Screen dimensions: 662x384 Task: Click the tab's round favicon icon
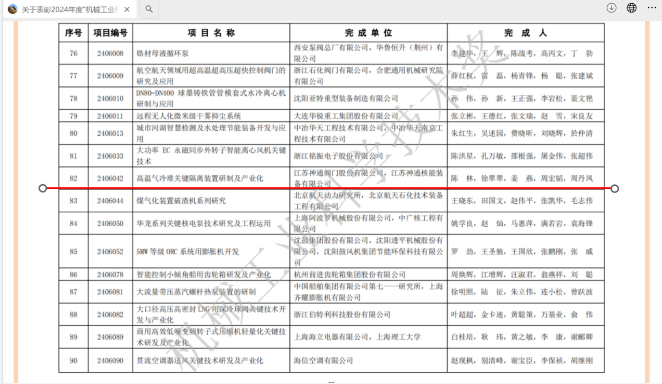coord(13,9)
